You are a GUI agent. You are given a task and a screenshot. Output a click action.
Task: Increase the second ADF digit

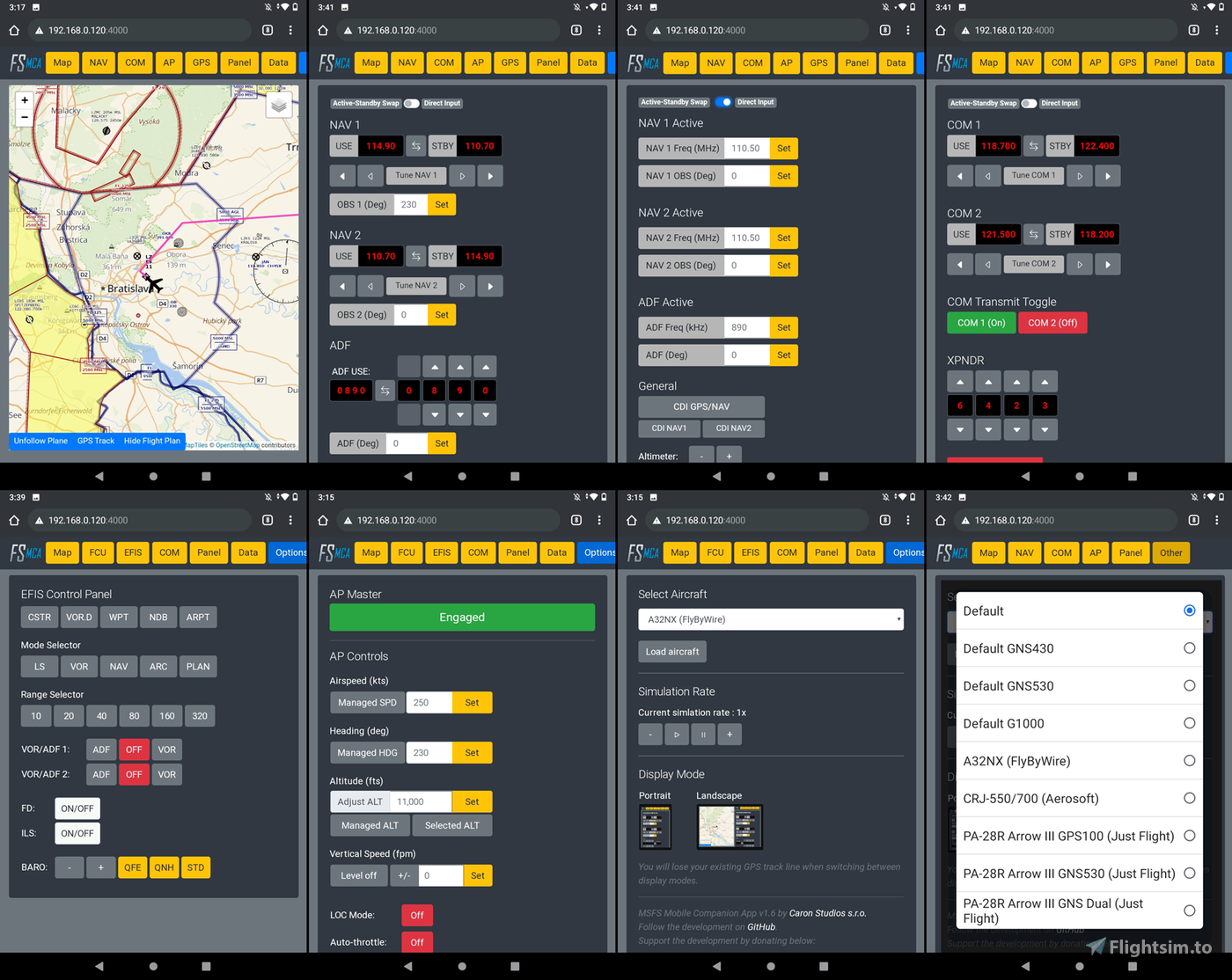434,365
